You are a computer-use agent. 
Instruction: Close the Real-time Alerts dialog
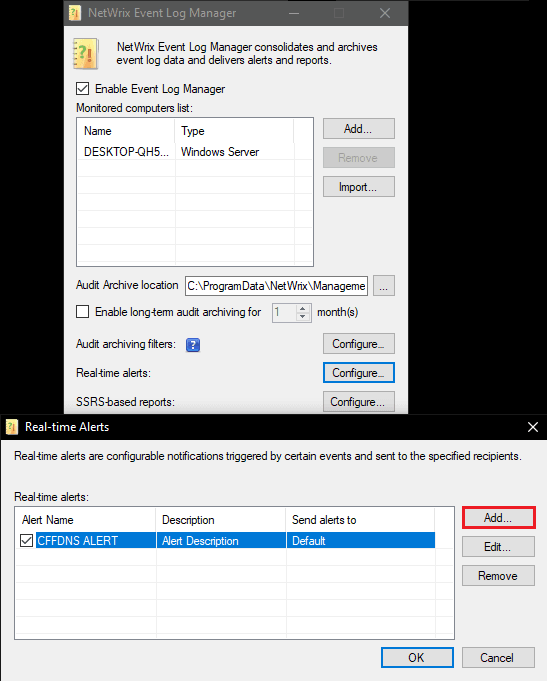coord(533,427)
